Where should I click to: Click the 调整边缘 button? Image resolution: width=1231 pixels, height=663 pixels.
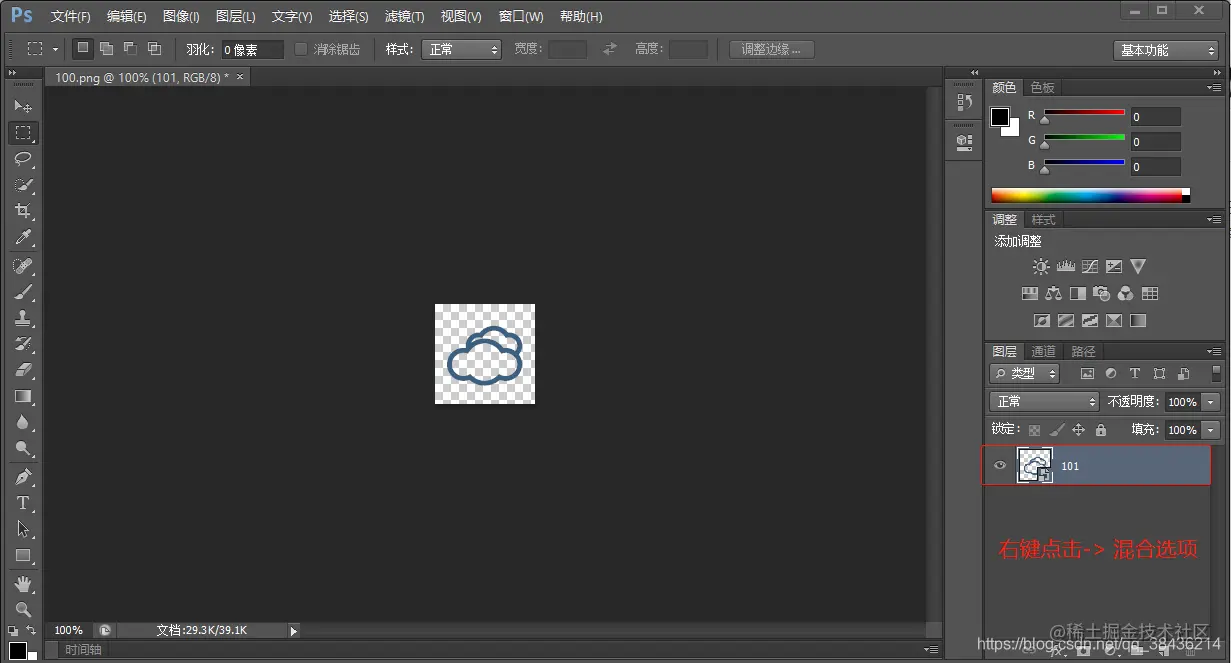click(x=771, y=49)
